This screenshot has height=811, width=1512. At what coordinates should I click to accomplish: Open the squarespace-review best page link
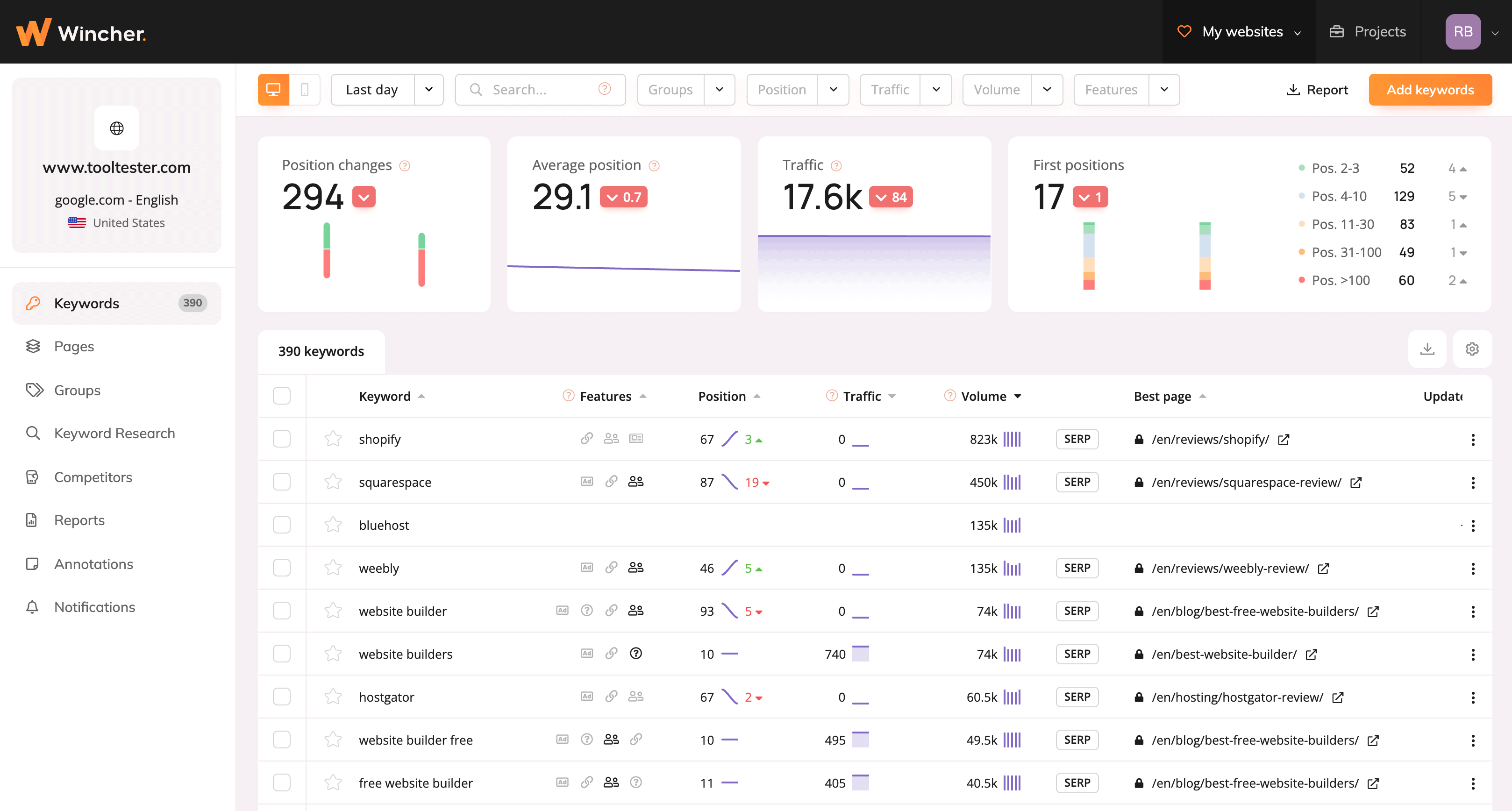(1246, 483)
